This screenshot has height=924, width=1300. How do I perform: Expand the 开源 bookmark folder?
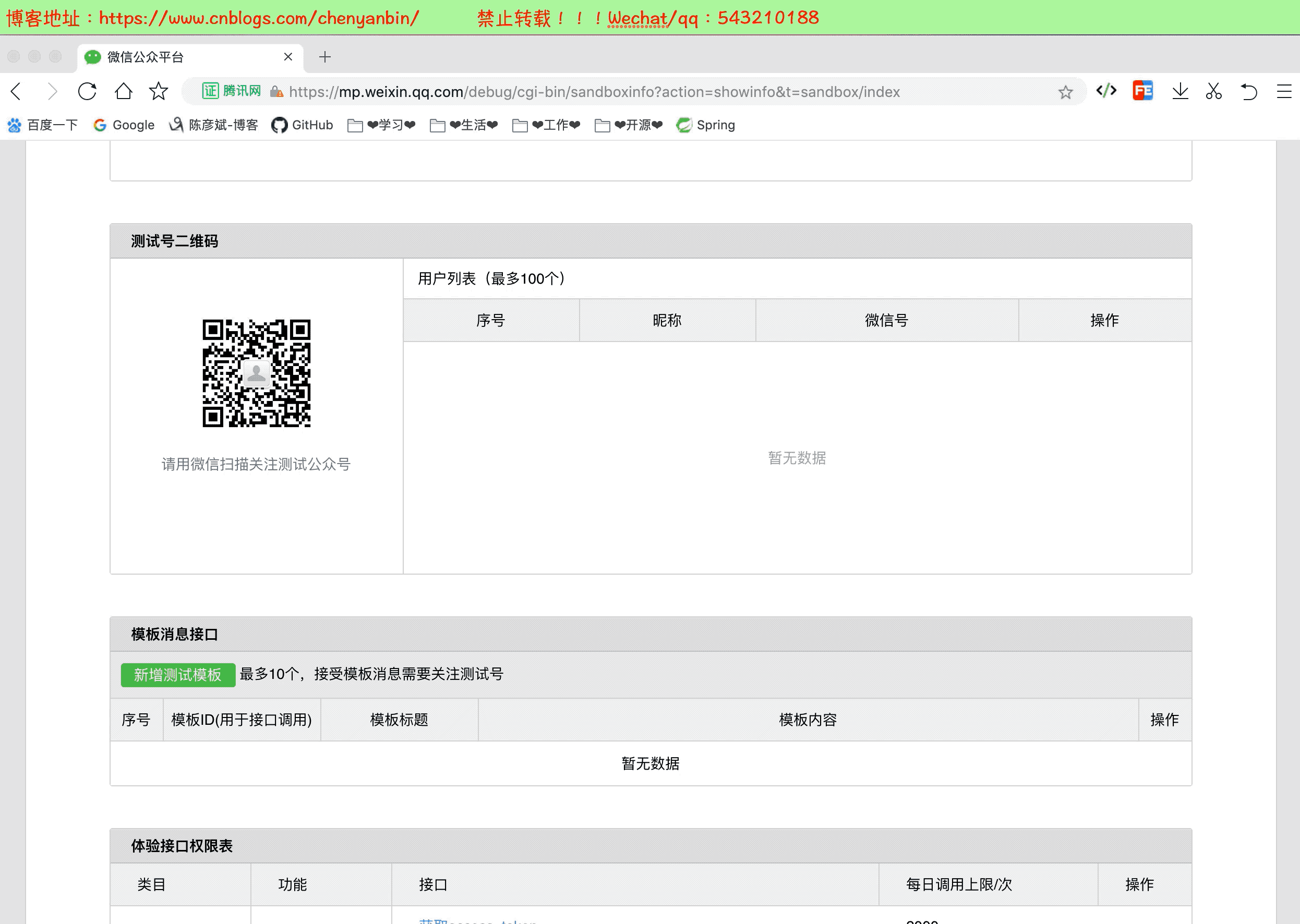point(629,125)
